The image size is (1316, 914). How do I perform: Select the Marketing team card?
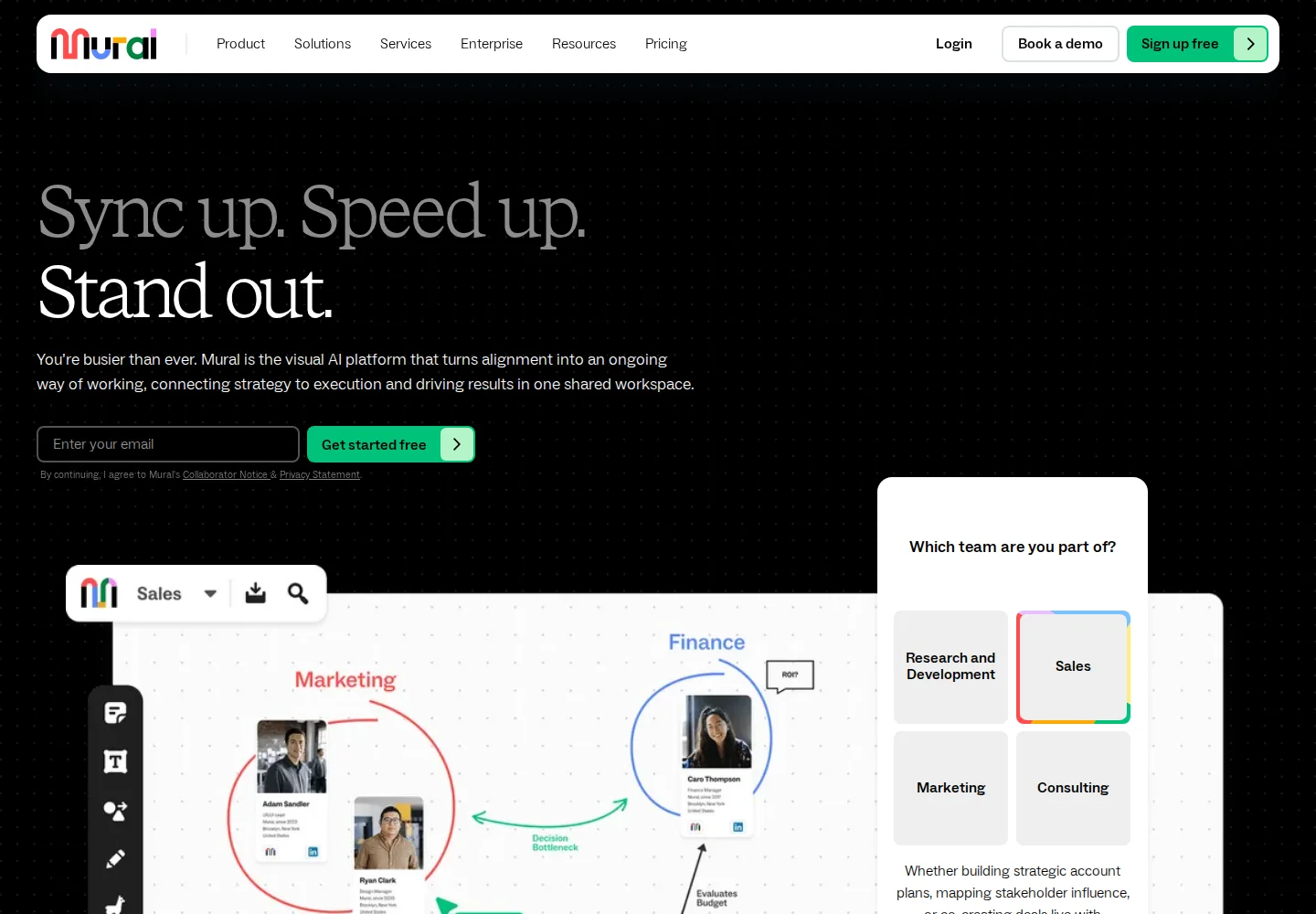[x=950, y=788]
